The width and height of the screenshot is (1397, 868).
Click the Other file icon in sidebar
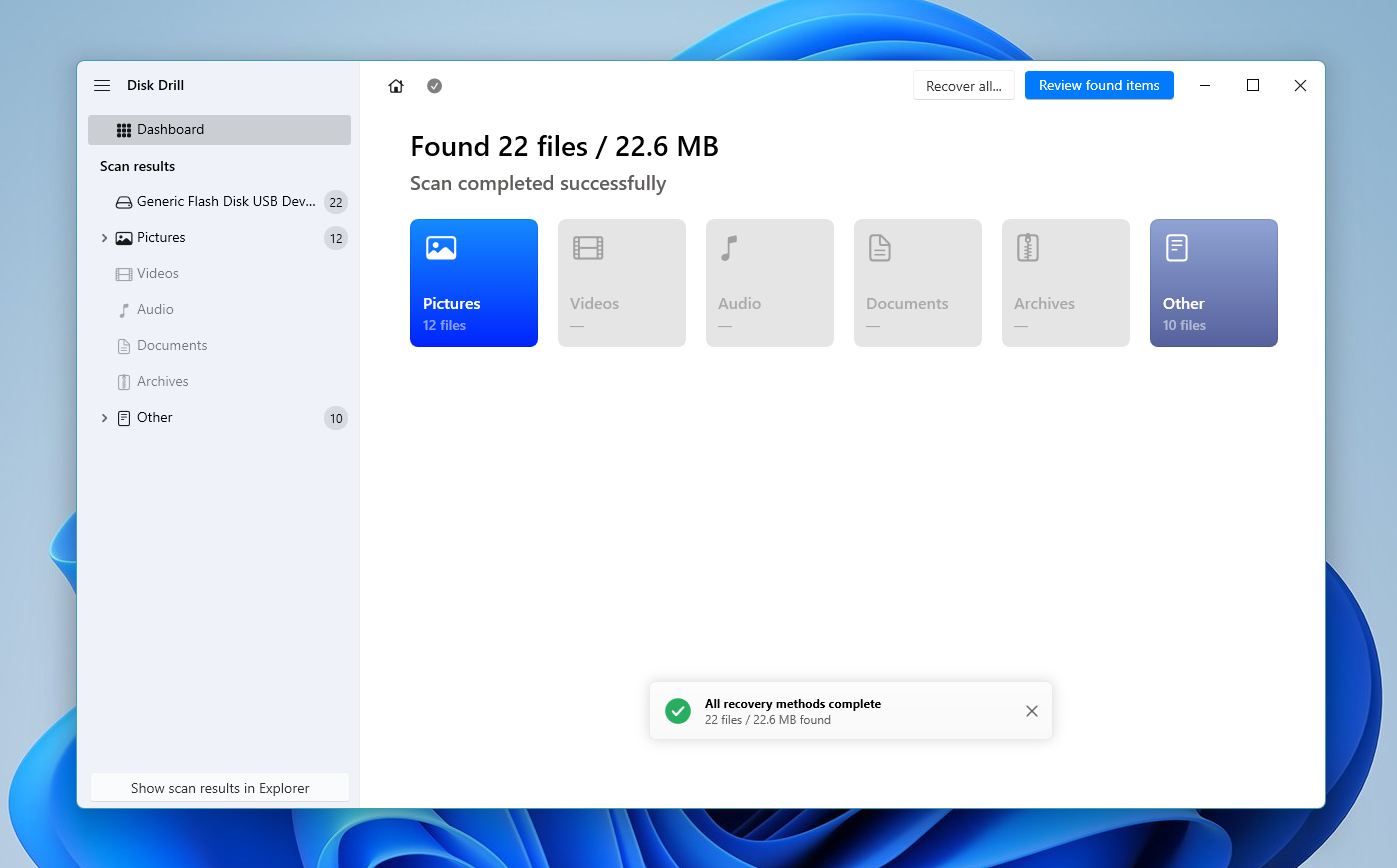124,418
